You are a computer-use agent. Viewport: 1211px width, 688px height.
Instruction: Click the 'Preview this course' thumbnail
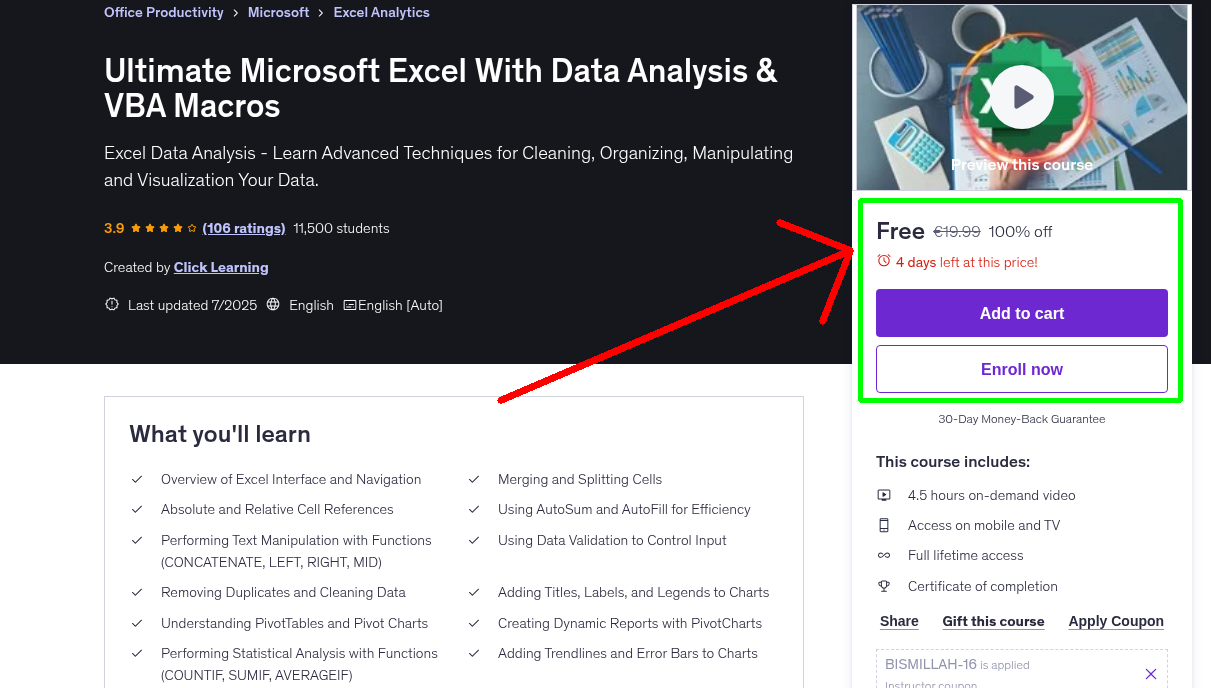point(1022,97)
